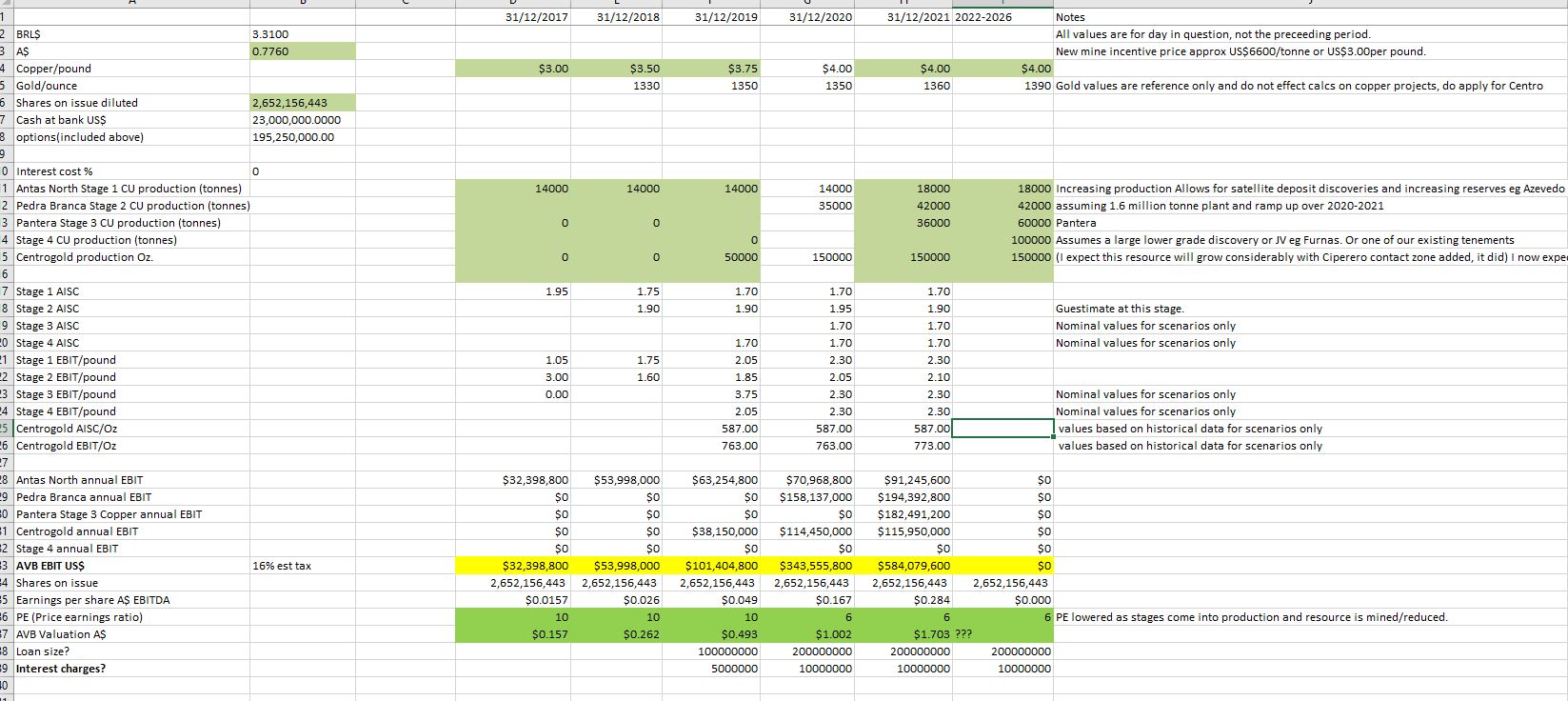Image resolution: width=1568 pixels, height=701 pixels.
Task: Select the cash at bank value 23,000,000.0000
Action: click(303, 120)
